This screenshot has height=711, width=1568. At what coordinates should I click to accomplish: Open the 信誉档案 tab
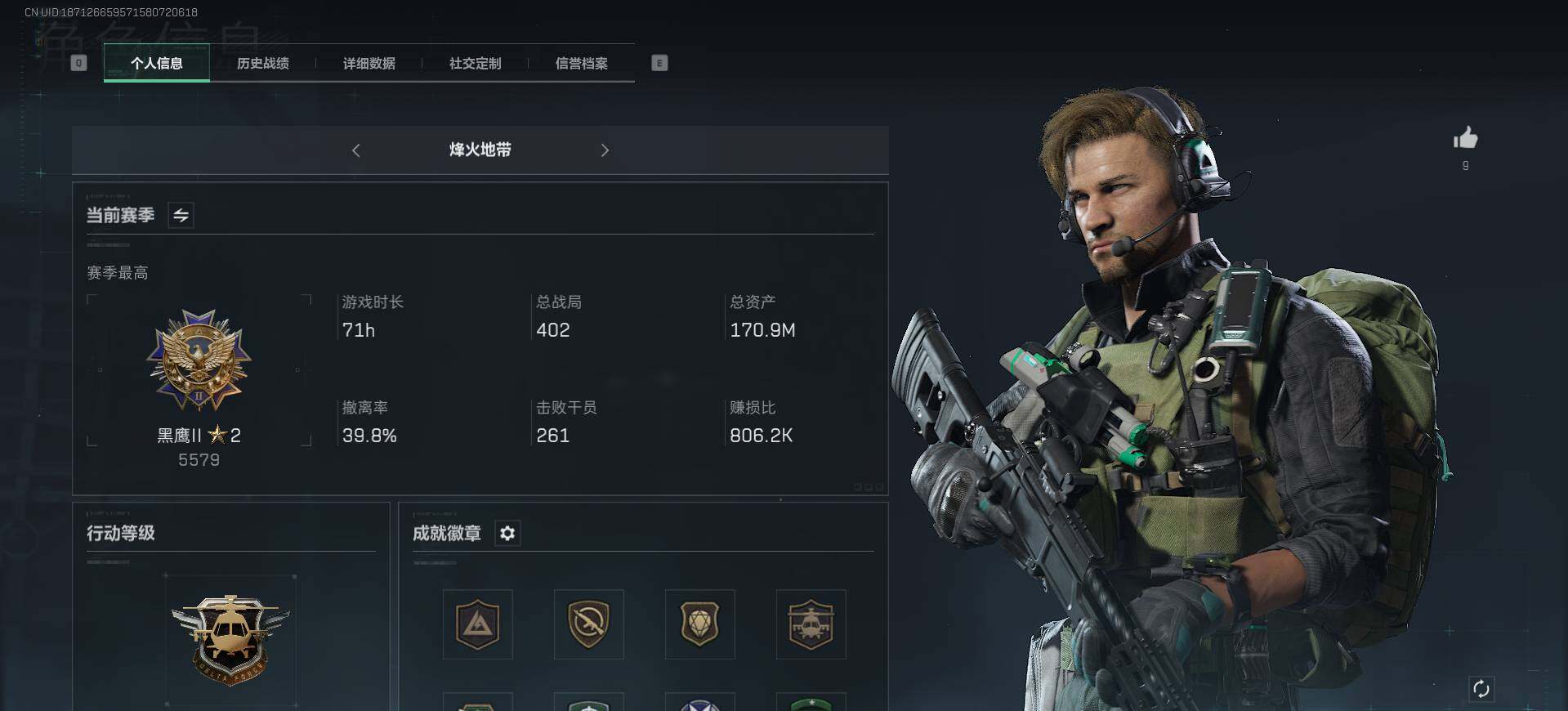pos(582,63)
